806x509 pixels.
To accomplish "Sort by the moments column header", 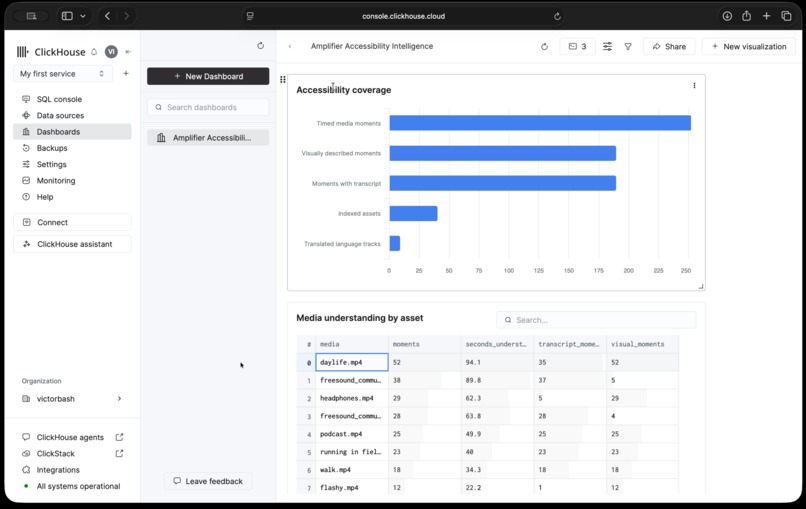I will click(425, 344).
